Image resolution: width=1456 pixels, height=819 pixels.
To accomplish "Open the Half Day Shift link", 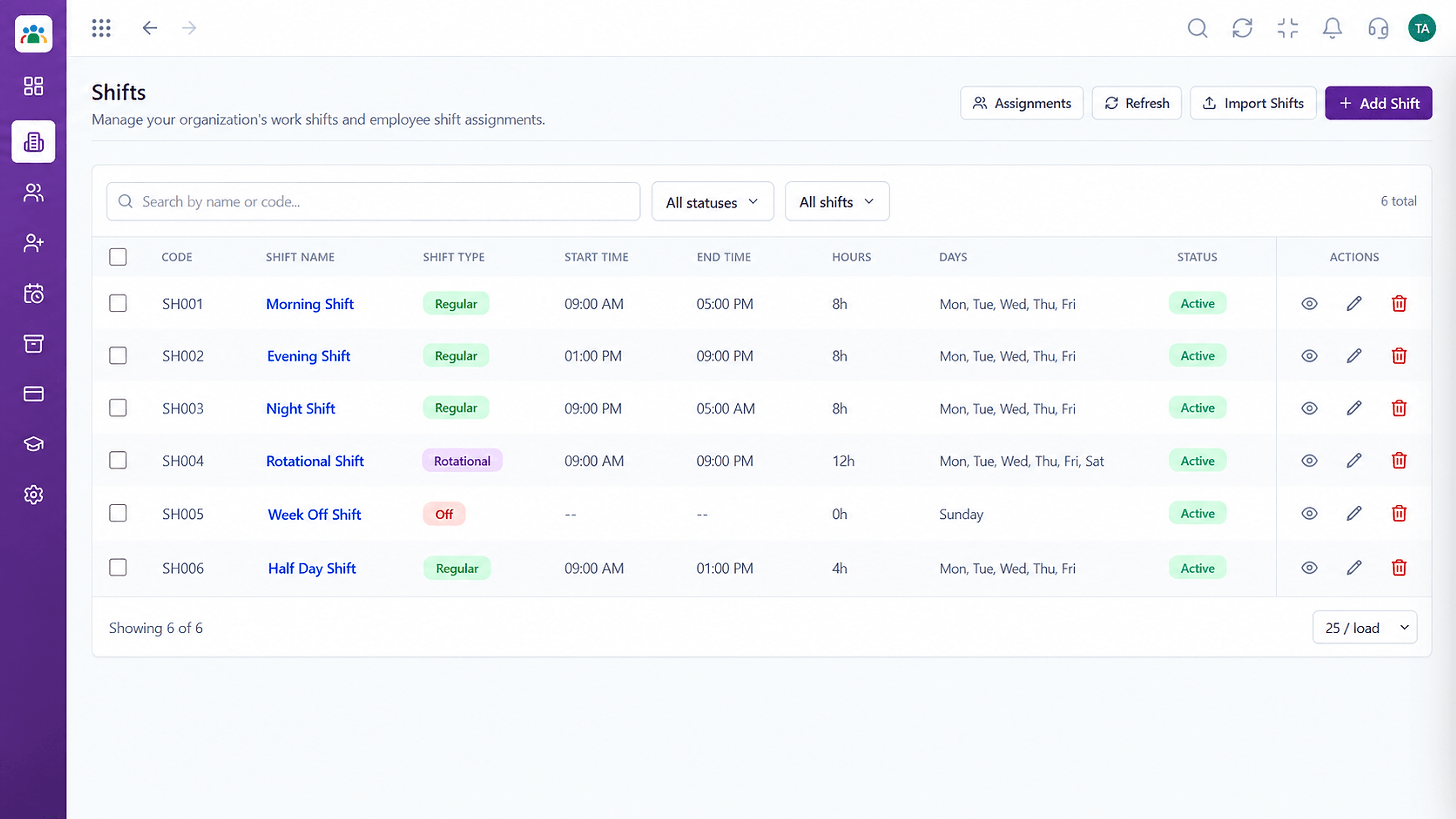I will pos(312,568).
